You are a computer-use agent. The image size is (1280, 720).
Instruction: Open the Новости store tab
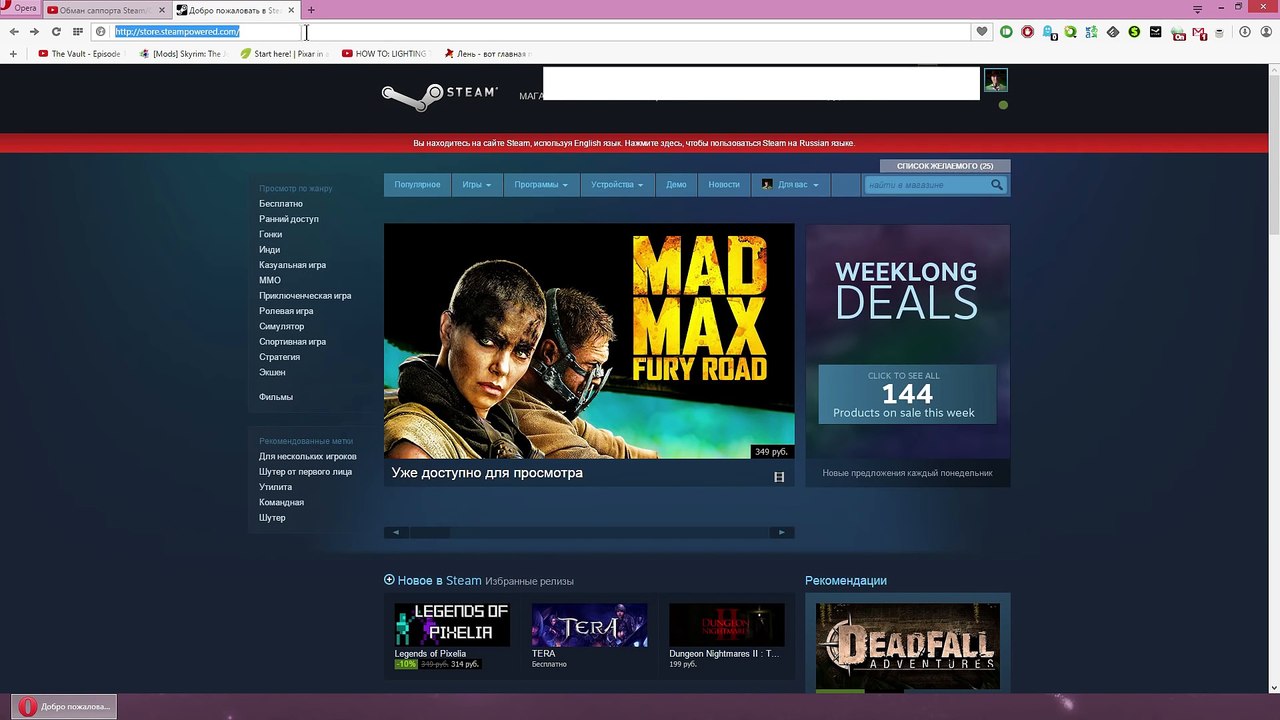(x=724, y=185)
